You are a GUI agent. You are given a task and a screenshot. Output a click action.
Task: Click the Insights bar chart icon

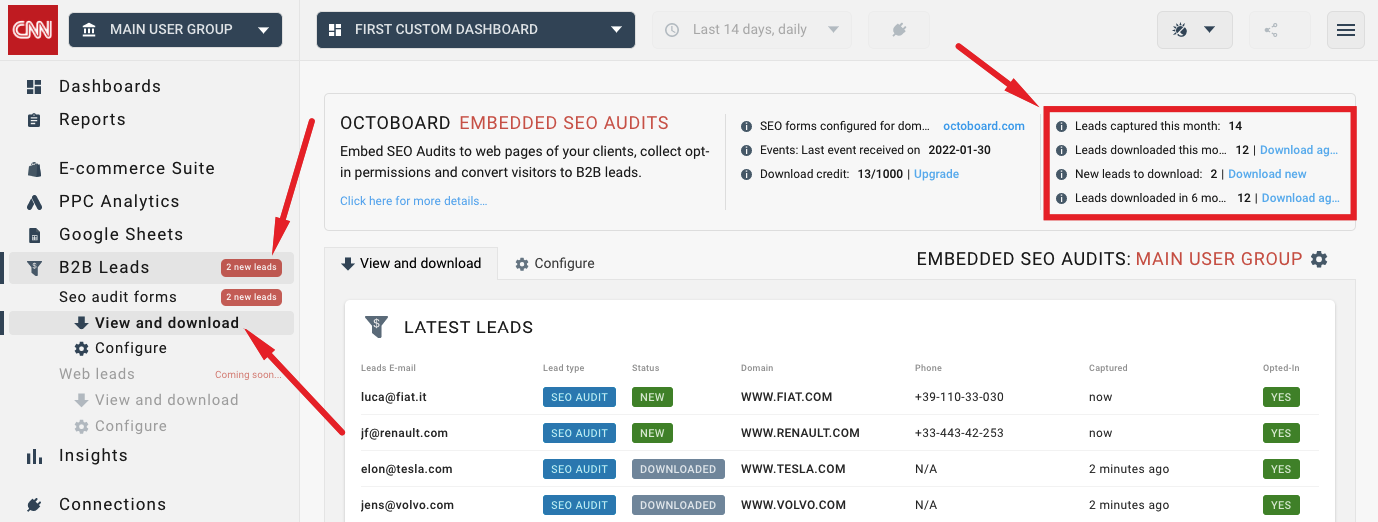[34, 456]
